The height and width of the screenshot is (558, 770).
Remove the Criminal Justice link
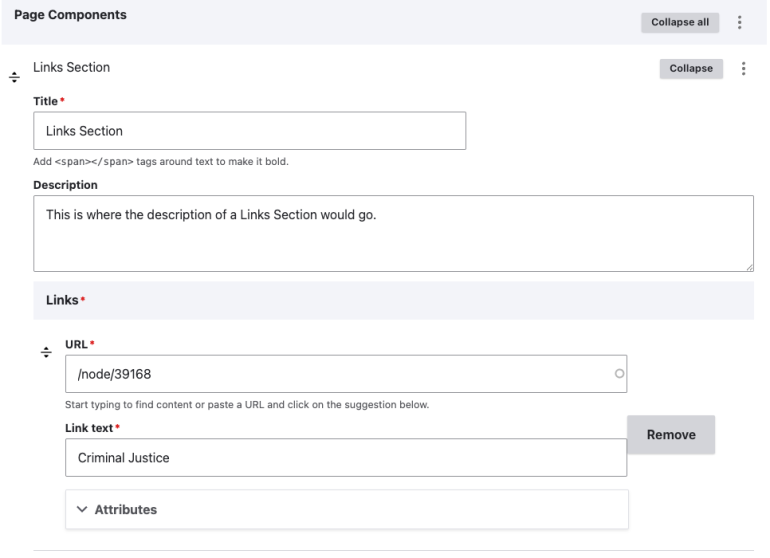pyautogui.click(x=671, y=435)
